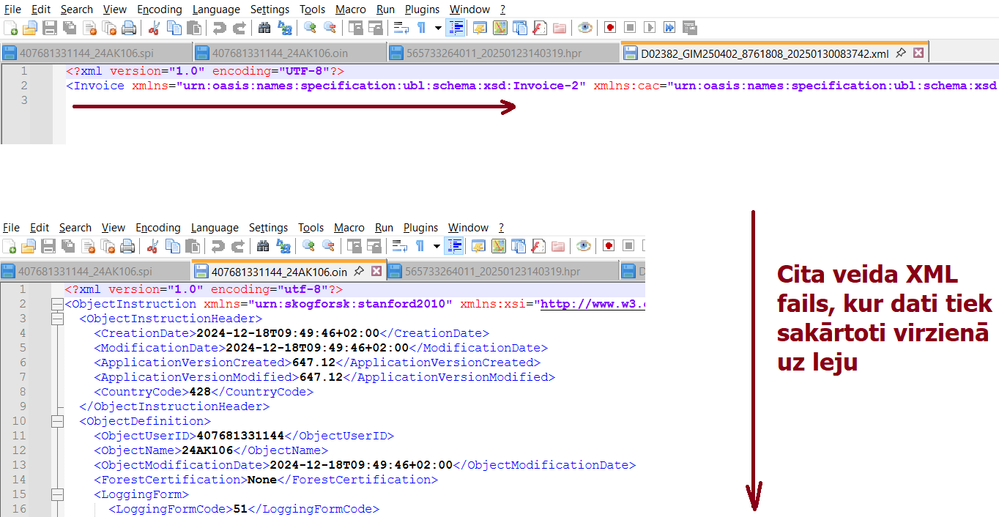Screen dimensions: 999x517
Task: Click ForestCertification value None in editor
Action: click(262, 480)
